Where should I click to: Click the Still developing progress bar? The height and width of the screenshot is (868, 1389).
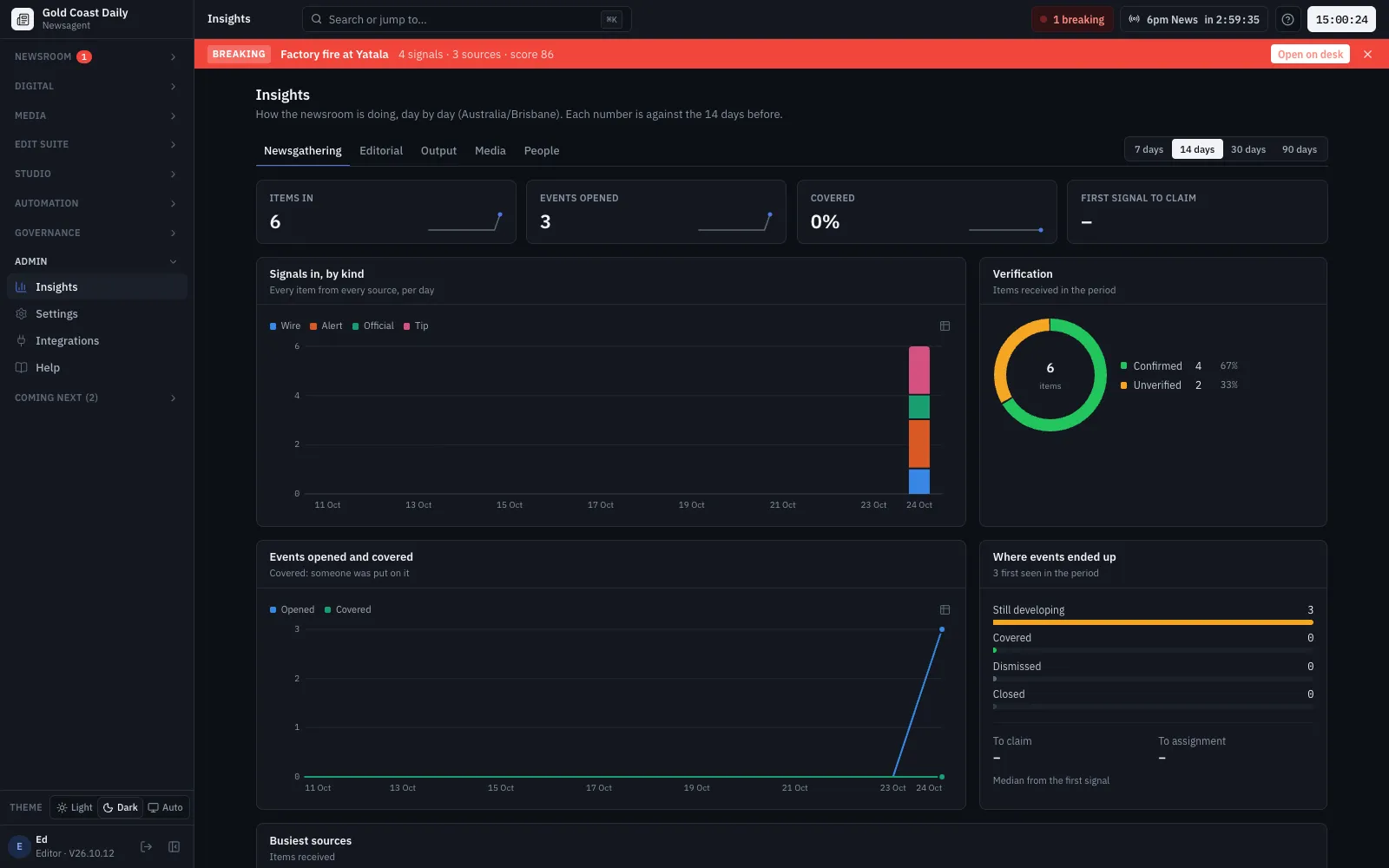click(x=1153, y=622)
